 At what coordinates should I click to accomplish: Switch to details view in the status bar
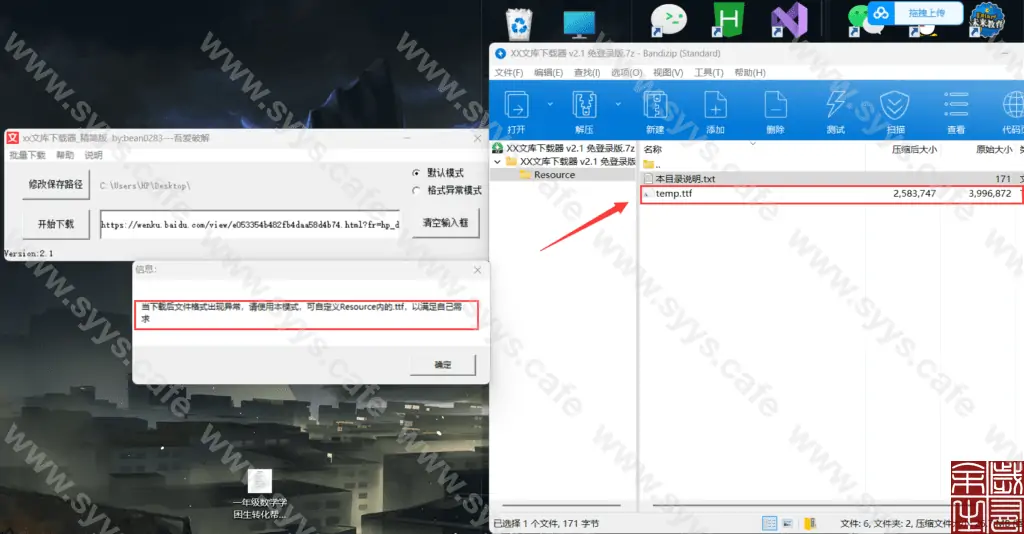pyautogui.click(x=770, y=523)
